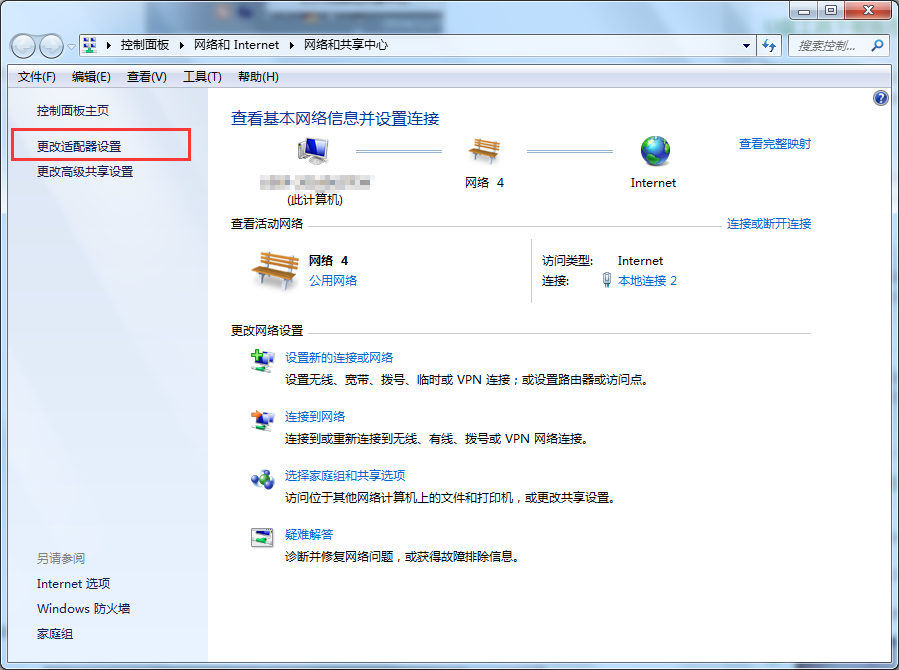This screenshot has height=670, width=899.
Task: Click the Back navigation arrow button
Action: 24,46
